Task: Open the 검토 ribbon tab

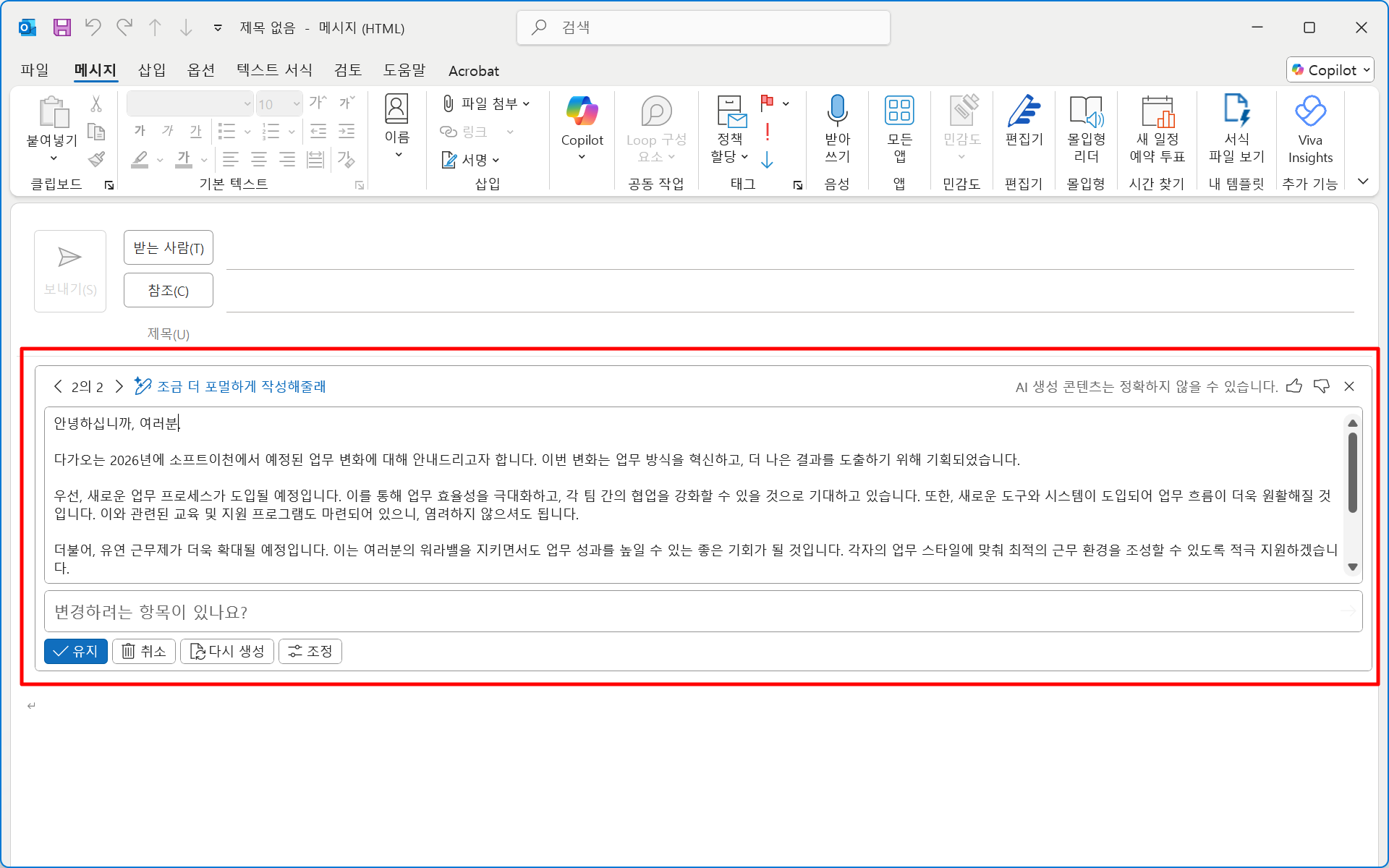Action: (348, 70)
